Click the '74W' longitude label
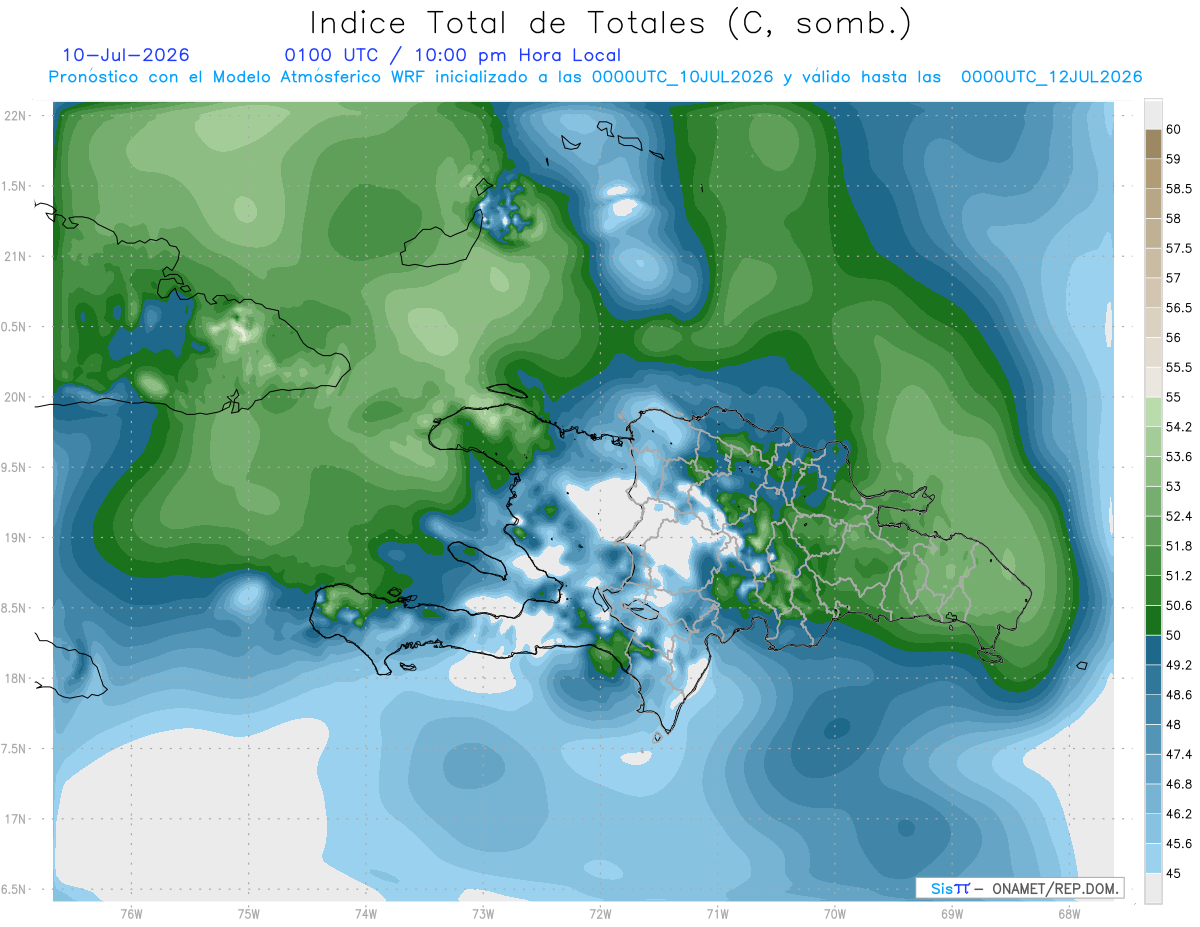 click(x=366, y=913)
